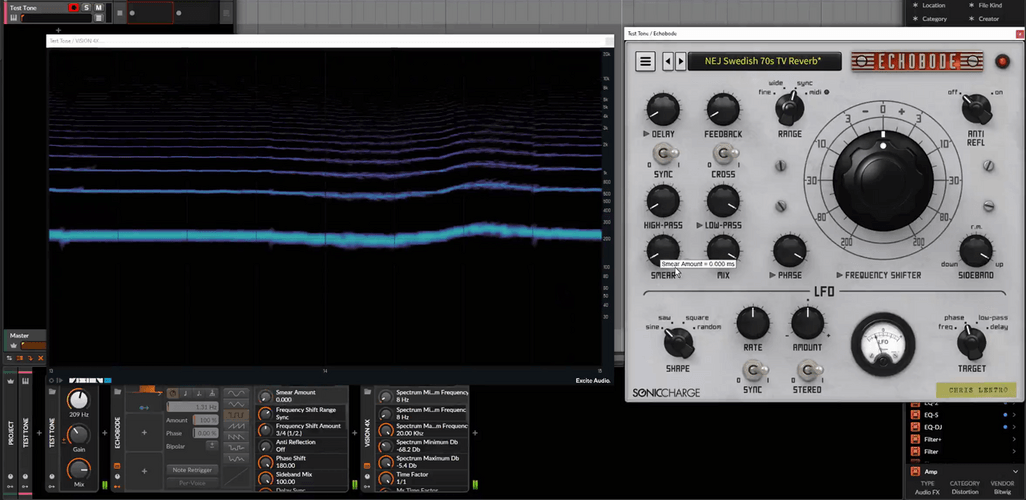Click the LFO TARGET selector knob
1026x500 pixels.
point(971,341)
